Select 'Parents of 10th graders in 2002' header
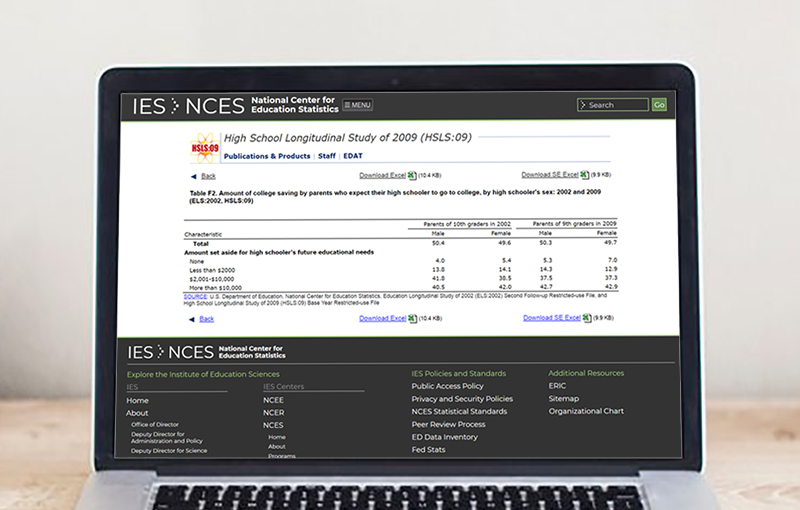 coord(467,224)
